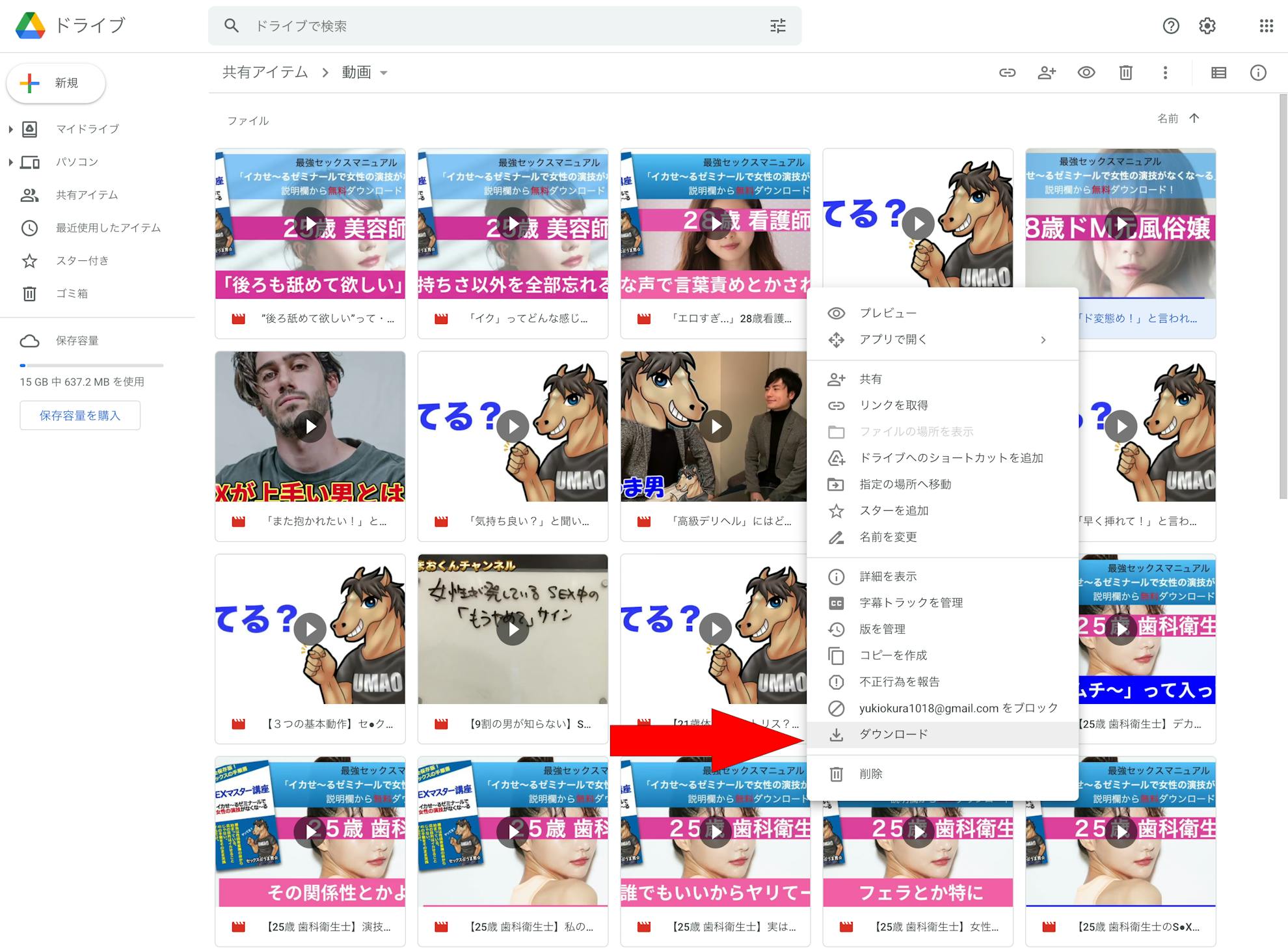1288x948 pixels.
Task: Click the get link toolbar icon
Action: click(1007, 73)
